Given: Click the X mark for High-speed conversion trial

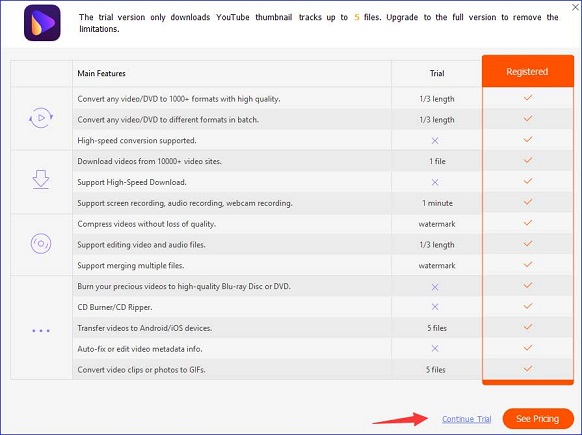Looking at the screenshot, I should click(x=435, y=141).
